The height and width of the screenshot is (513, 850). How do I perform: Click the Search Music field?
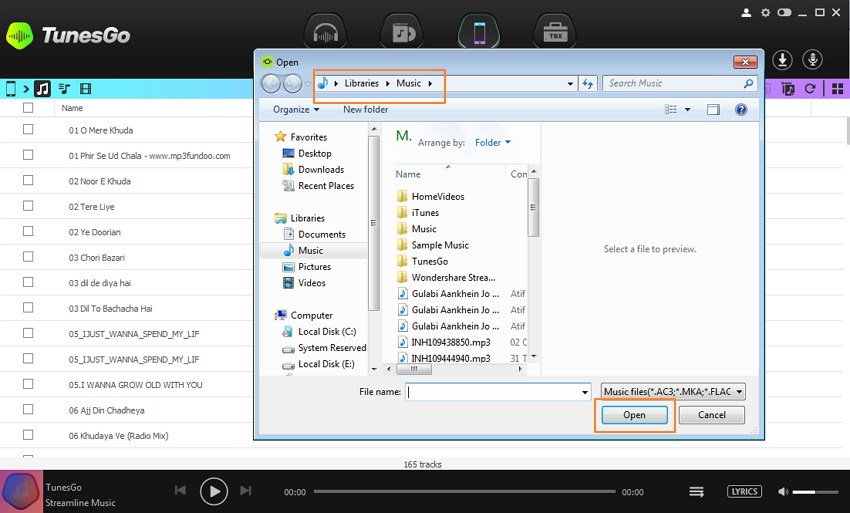tap(679, 84)
